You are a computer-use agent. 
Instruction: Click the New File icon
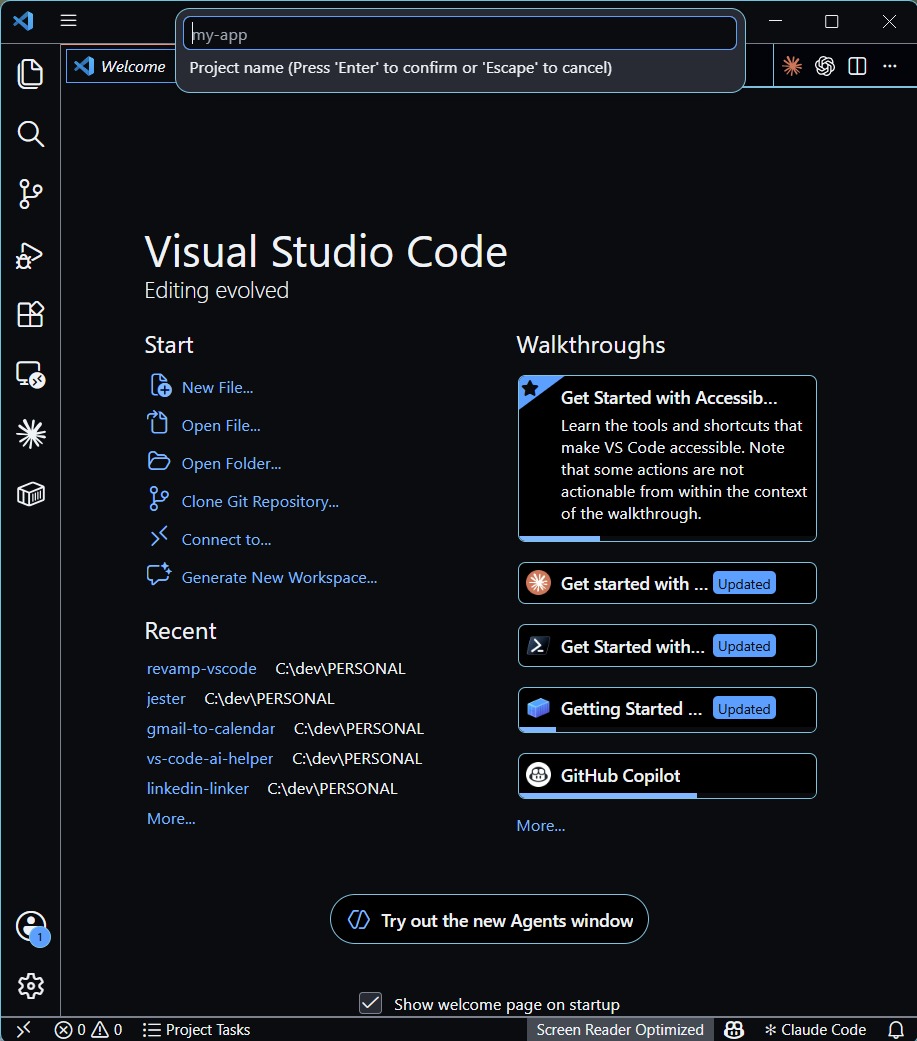pyautogui.click(x=159, y=386)
